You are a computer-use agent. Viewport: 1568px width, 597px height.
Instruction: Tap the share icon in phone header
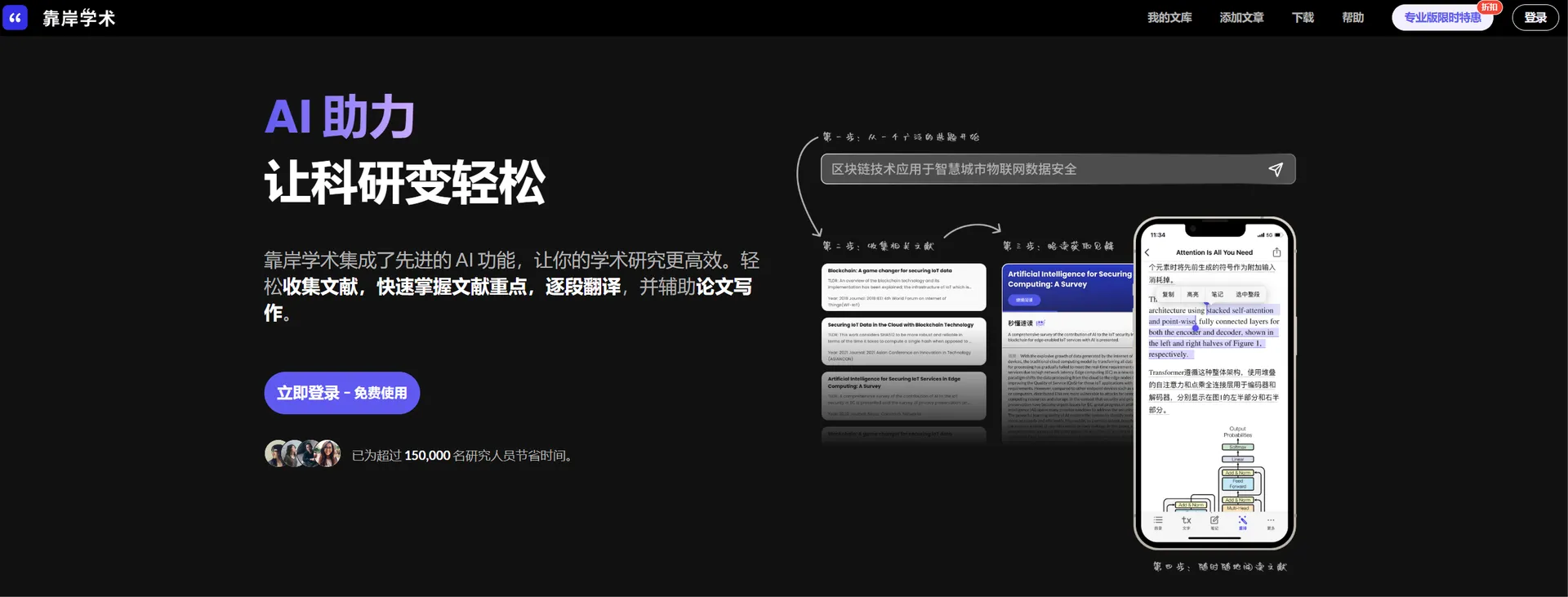pyautogui.click(x=1276, y=252)
